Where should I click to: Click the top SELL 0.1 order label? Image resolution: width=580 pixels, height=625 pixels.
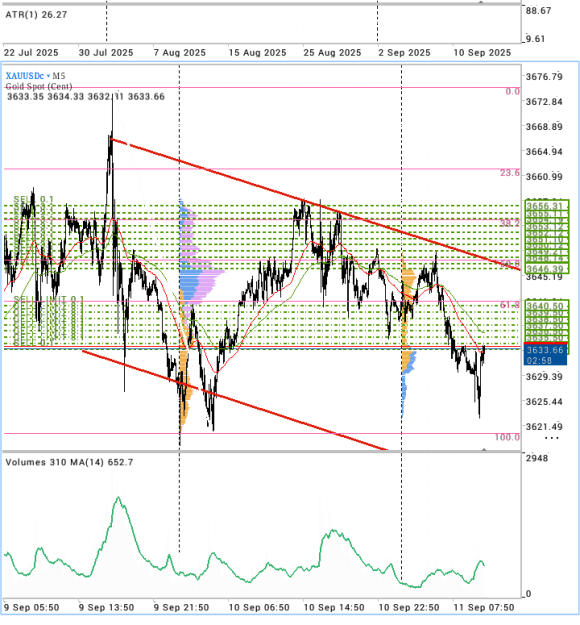pos(33,199)
